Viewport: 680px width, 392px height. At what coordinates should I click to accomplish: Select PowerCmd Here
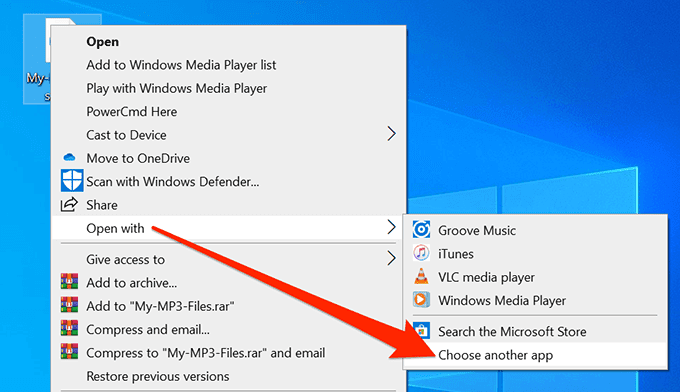pyautogui.click(x=131, y=112)
